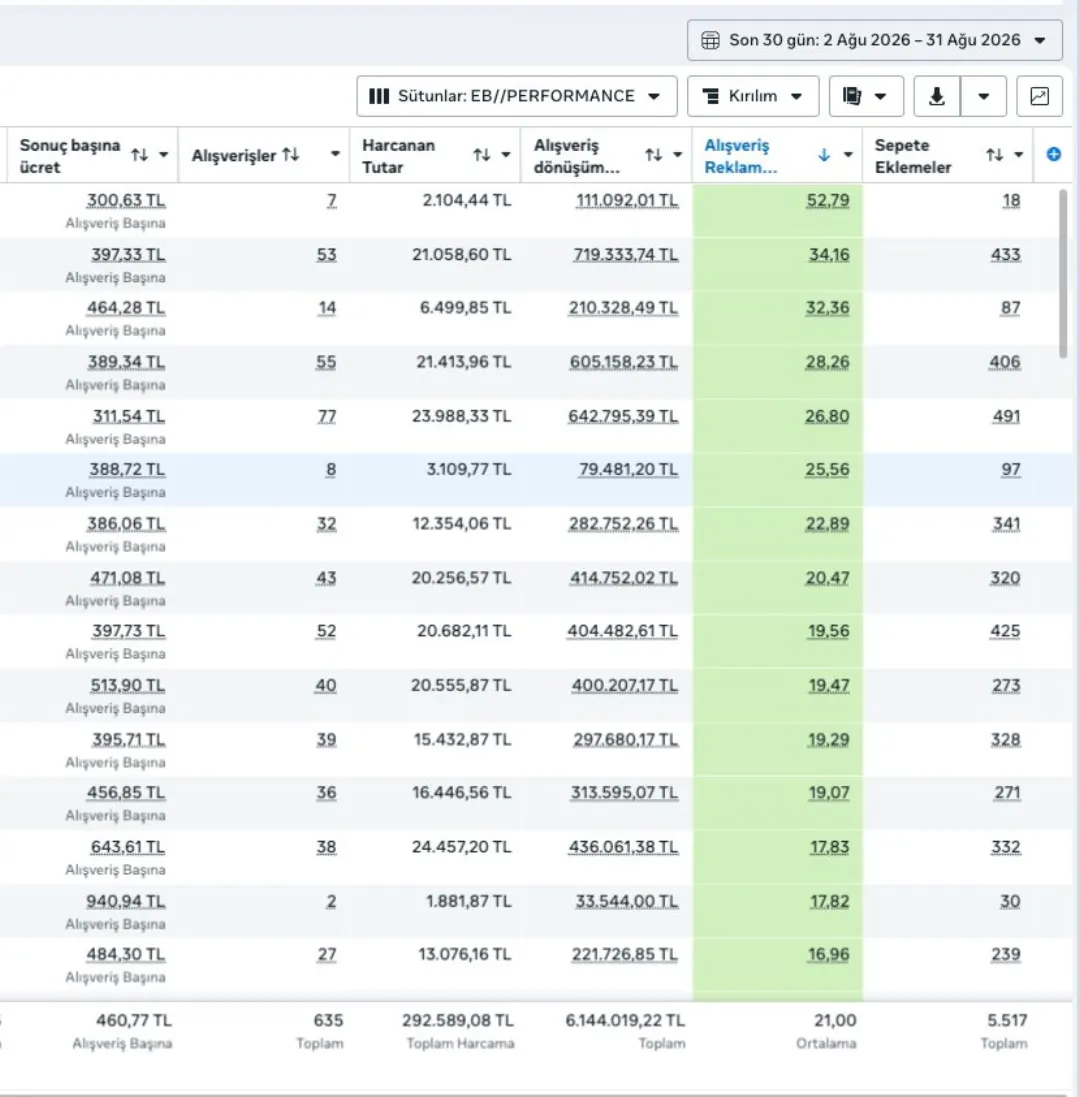The height and width of the screenshot is (1097, 1080).
Task: Open Alışveriş dönüşüm column menu caret
Action: point(677,155)
